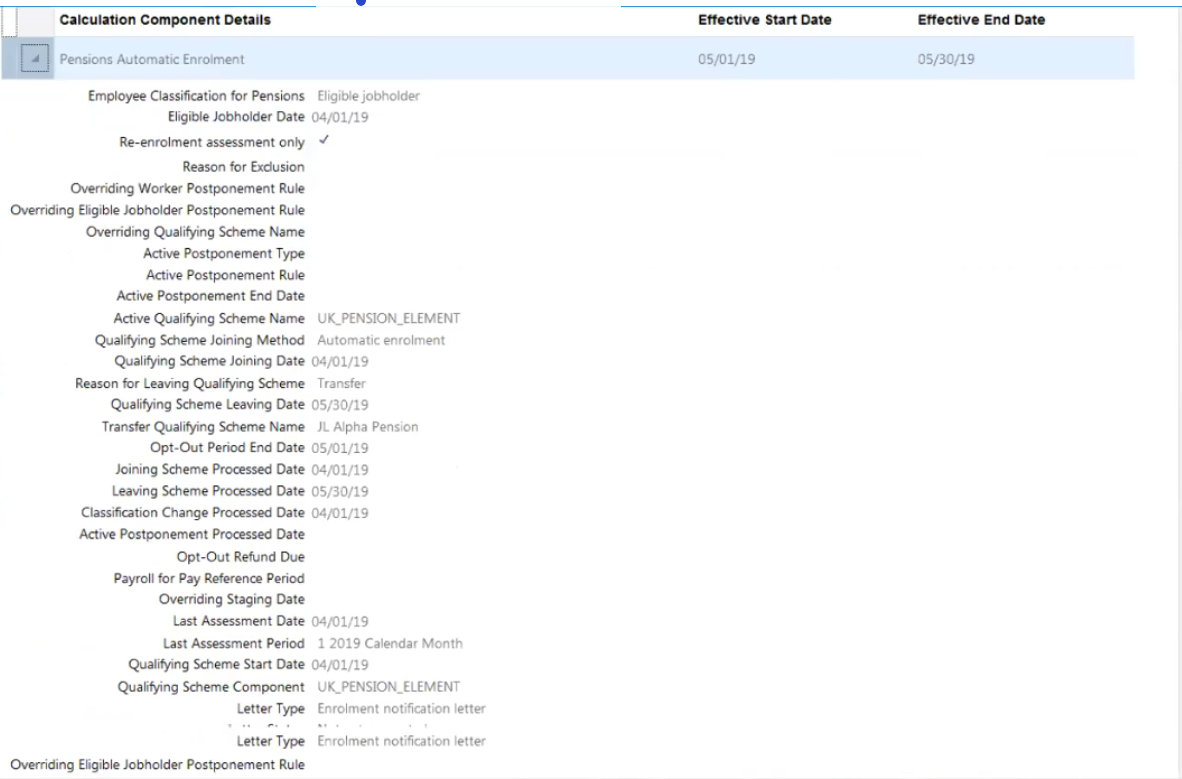Click the Transfer reason for leaving value
Image resolution: width=1182 pixels, height=779 pixels.
pyautogui.click(x=341, y=383)
